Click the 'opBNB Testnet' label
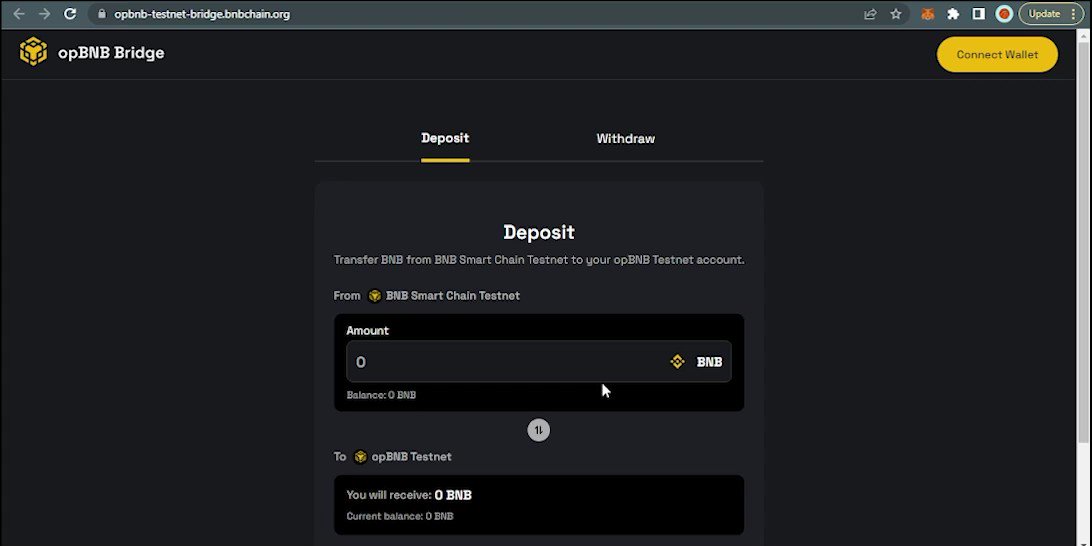Viewport: 1092px width, 546px height. 411,457
